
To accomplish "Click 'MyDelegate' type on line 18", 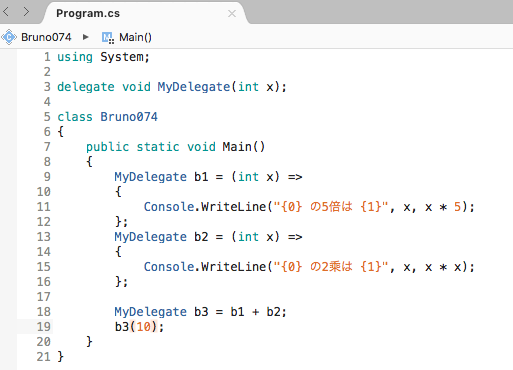I will (x=151, y=312).
